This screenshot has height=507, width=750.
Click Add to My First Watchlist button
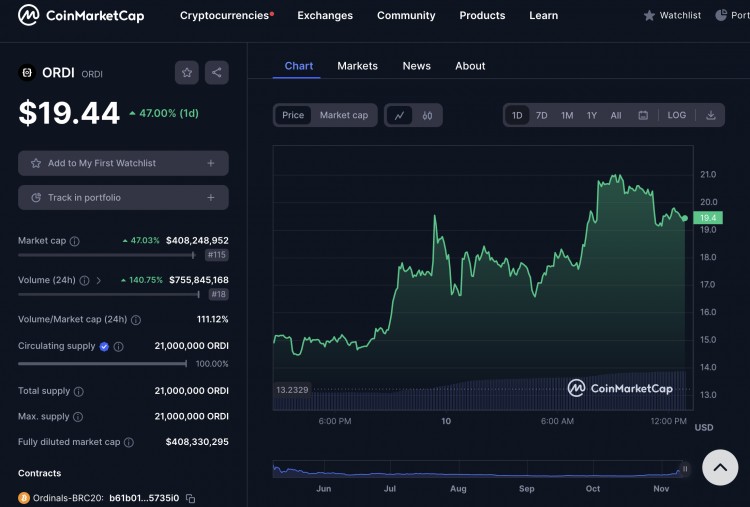[x=123, y=163]
